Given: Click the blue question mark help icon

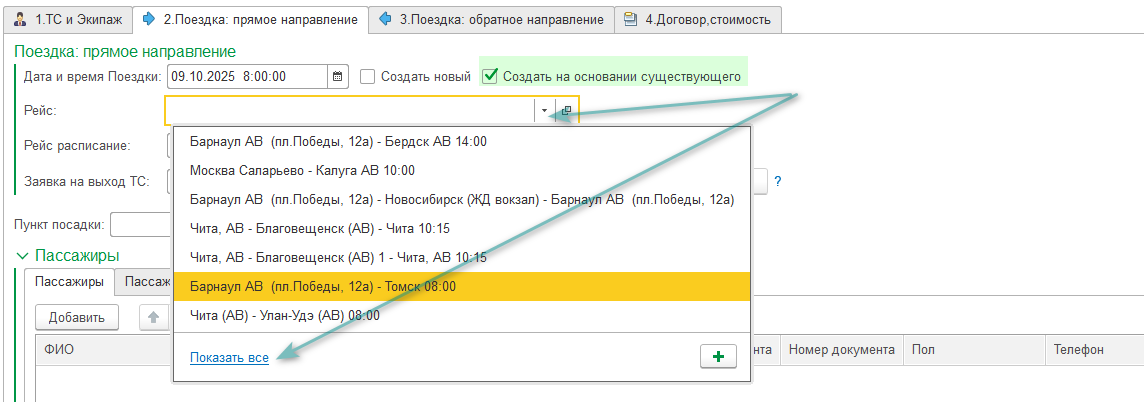Looking at the screenshot, I should pyautogui.click(x=777, y=181).
